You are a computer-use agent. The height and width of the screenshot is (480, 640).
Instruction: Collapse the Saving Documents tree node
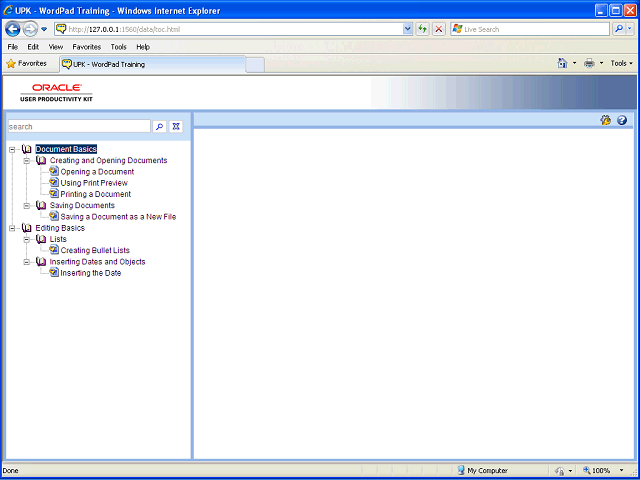tap(27, 206)
